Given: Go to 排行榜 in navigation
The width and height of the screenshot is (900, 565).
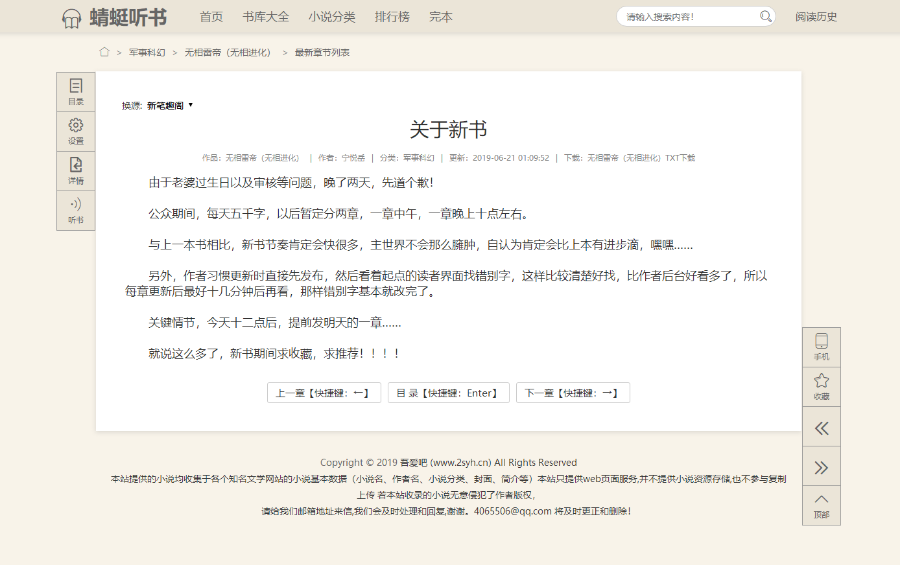Looking at the screenshot, I should click(x=392, y=17).
